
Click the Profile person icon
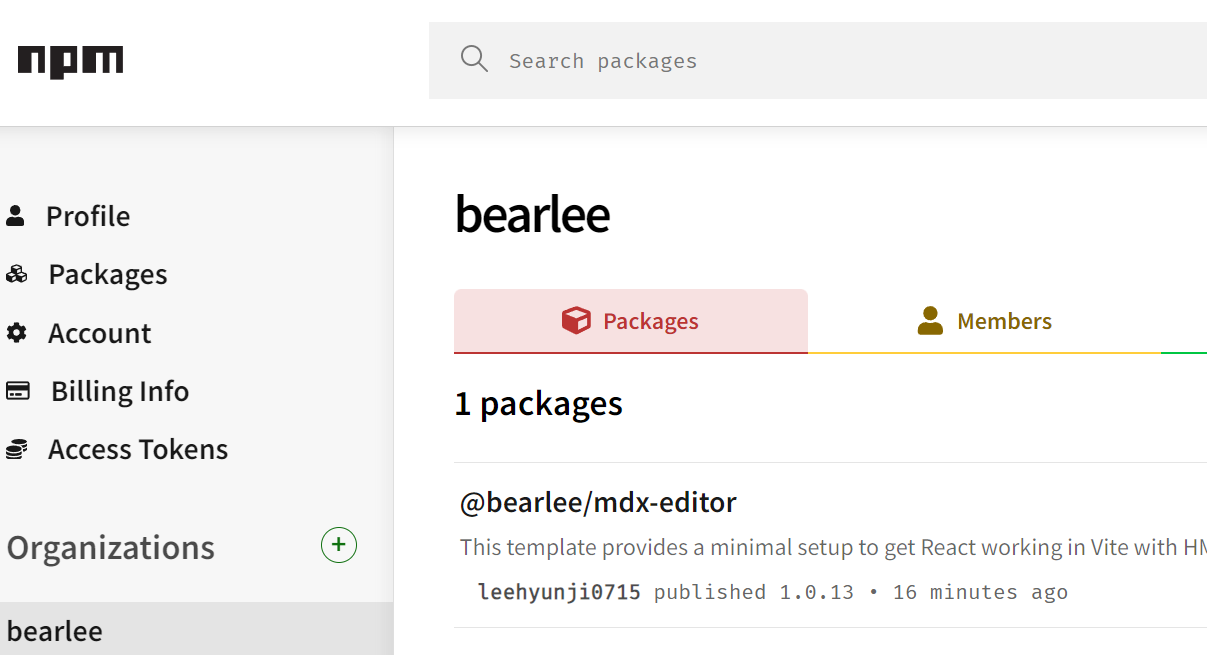[x=15, y=215]
